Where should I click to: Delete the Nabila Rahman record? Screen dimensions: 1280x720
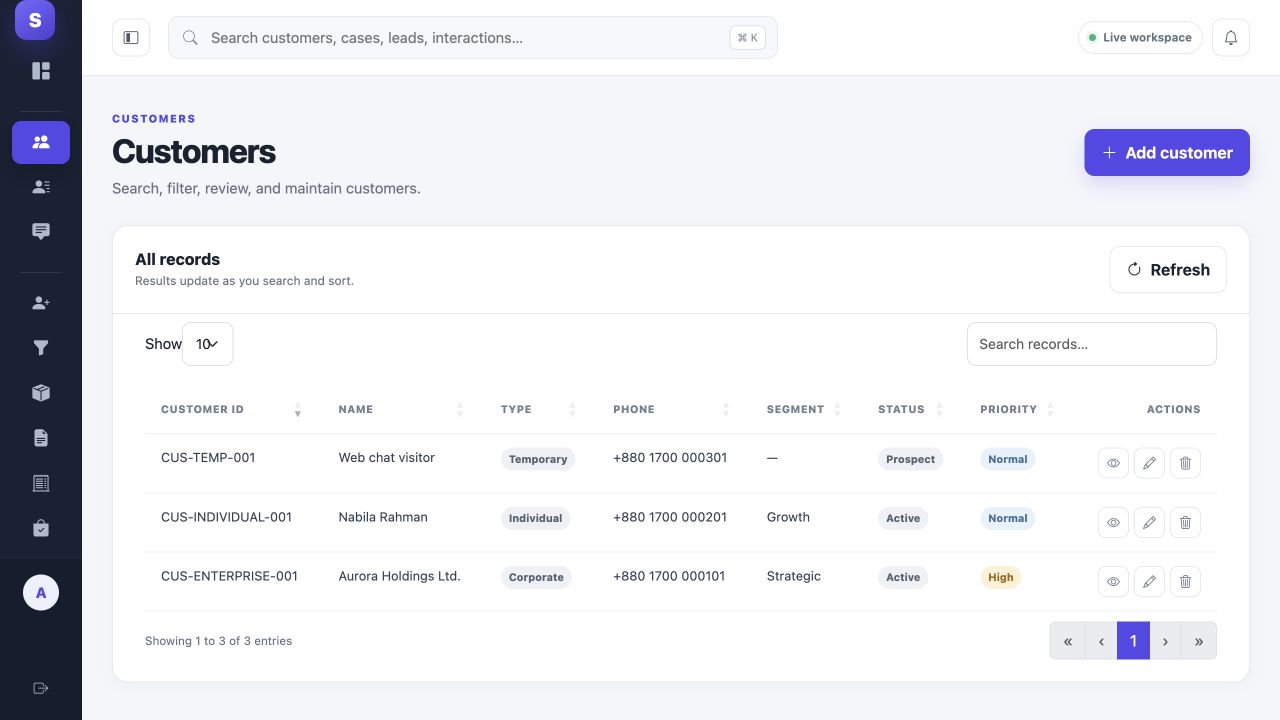point(1185,522)
